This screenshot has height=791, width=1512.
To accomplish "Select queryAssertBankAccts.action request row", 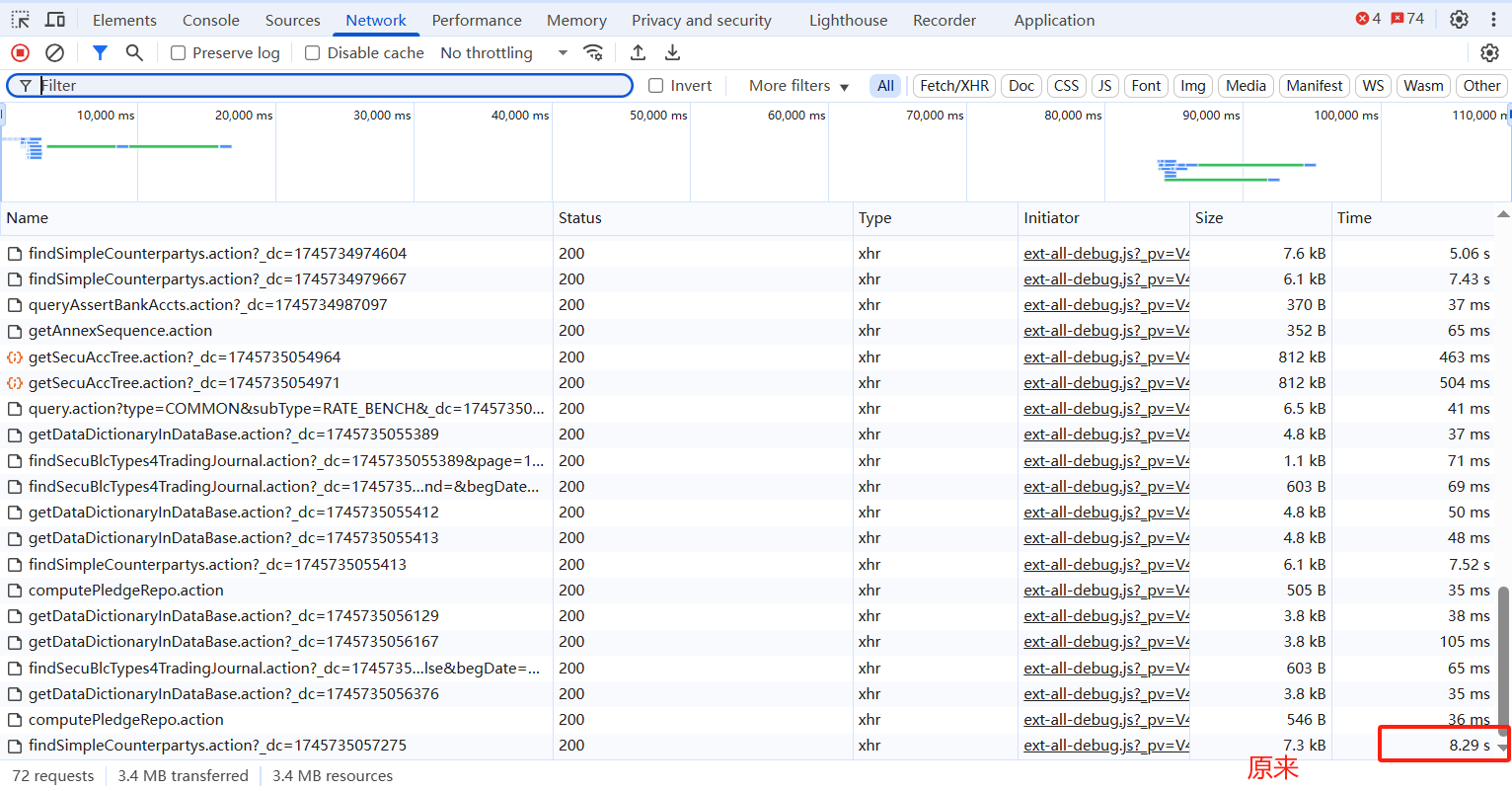I will point(747,305).
